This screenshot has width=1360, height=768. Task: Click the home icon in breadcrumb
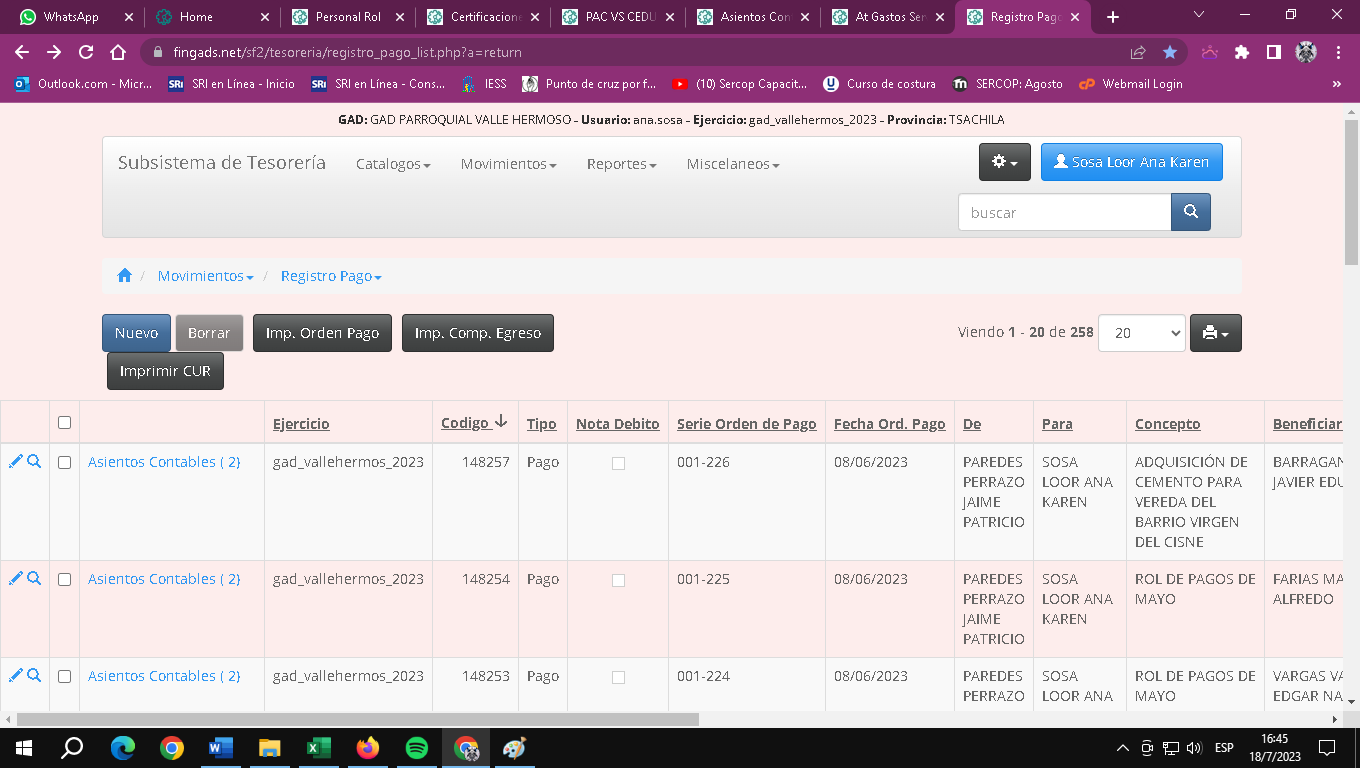pos(124,276)
